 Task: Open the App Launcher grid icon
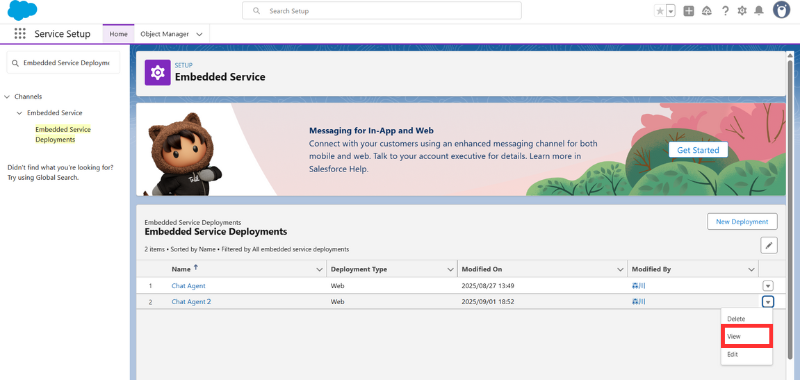pos(20,34)
